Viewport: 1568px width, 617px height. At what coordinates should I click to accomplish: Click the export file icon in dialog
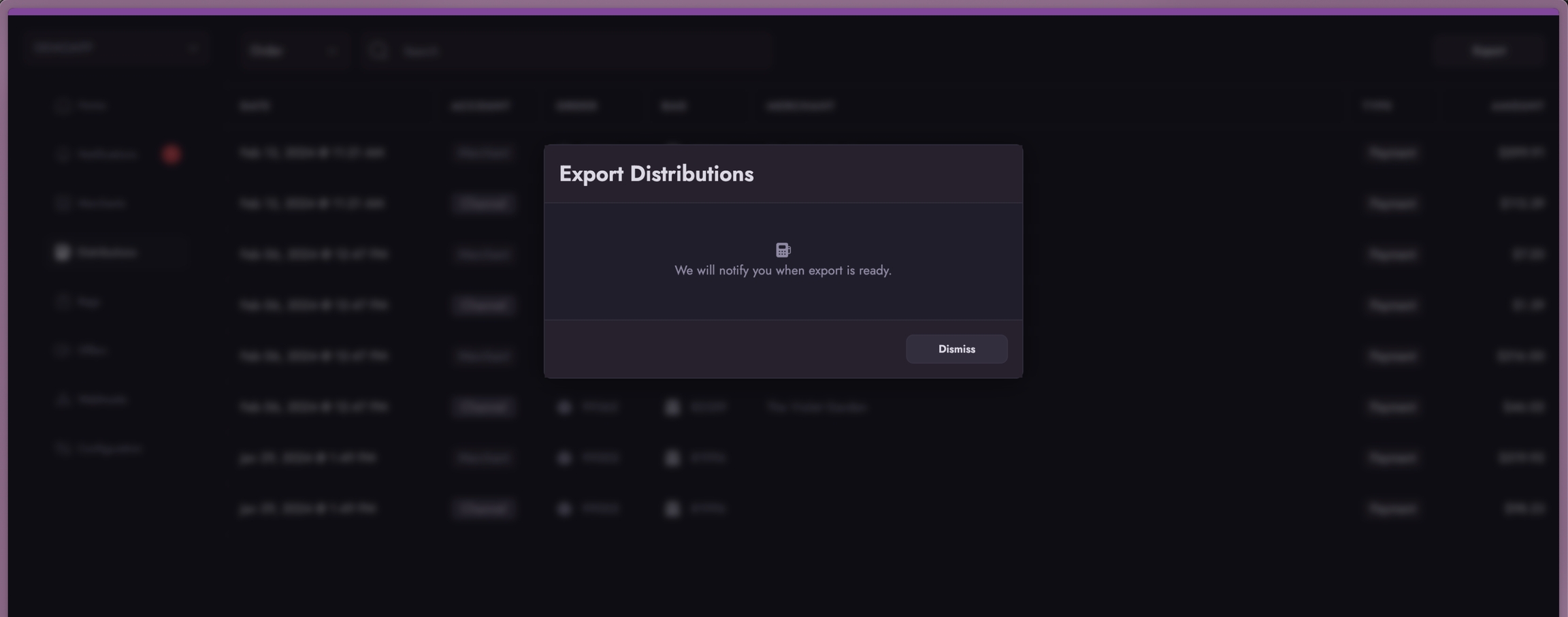[x=783, y=250]
